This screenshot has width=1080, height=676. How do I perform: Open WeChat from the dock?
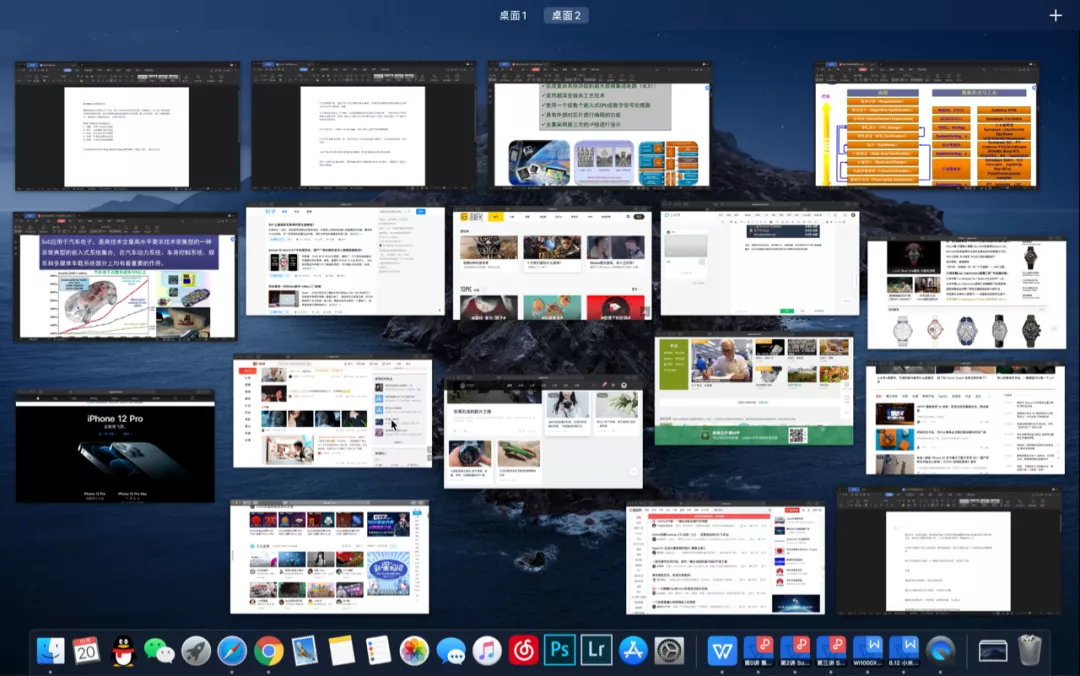coord(159,650)
